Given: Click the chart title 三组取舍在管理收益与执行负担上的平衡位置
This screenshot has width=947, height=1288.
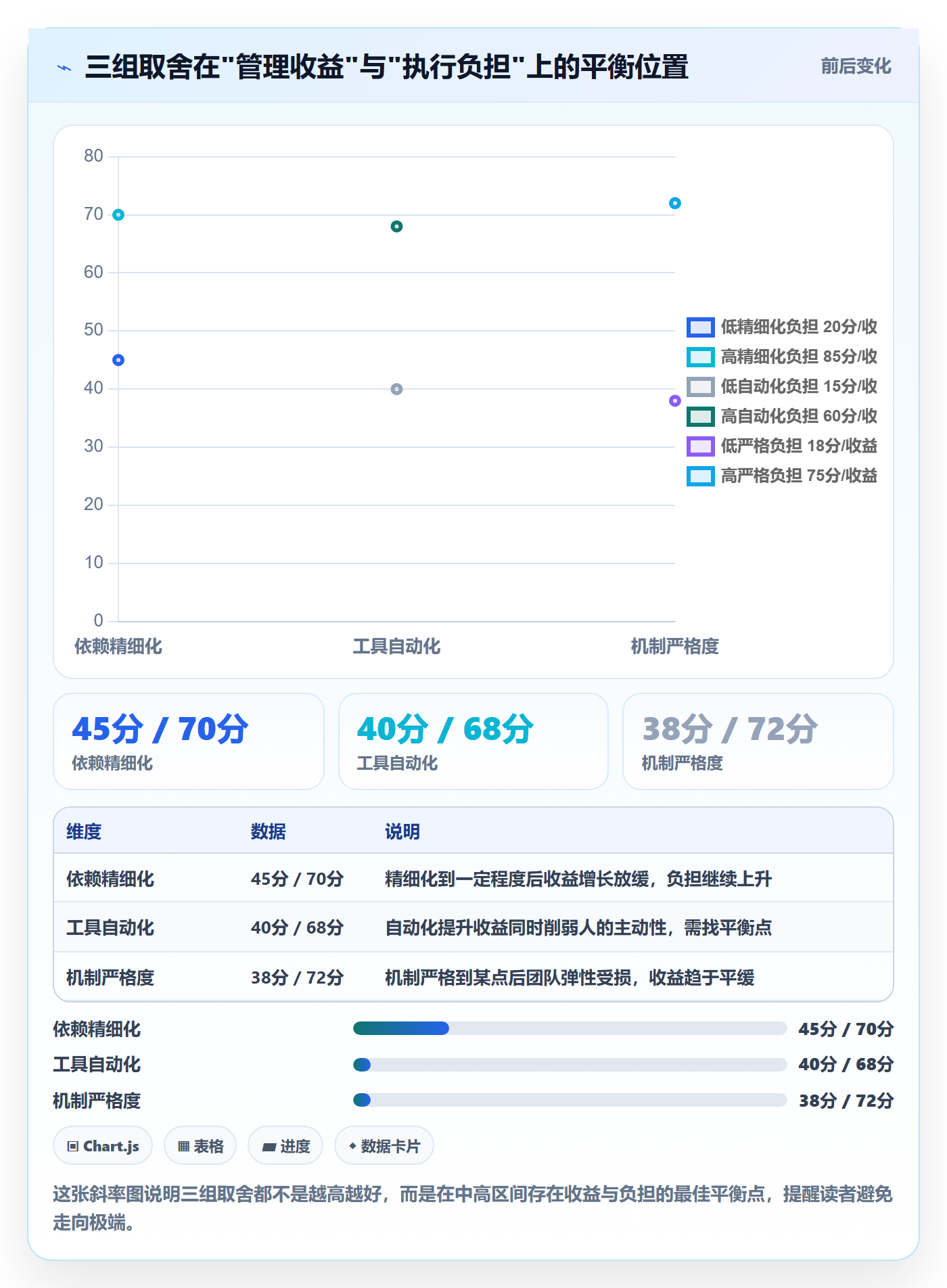Looking at the screenshot, I should [387, 67].
